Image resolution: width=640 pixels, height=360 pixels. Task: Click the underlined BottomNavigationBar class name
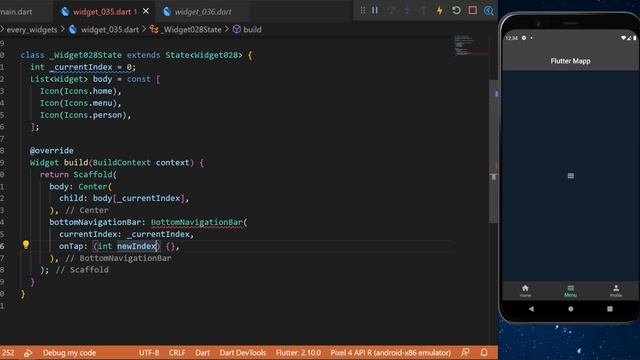point(197,222)
